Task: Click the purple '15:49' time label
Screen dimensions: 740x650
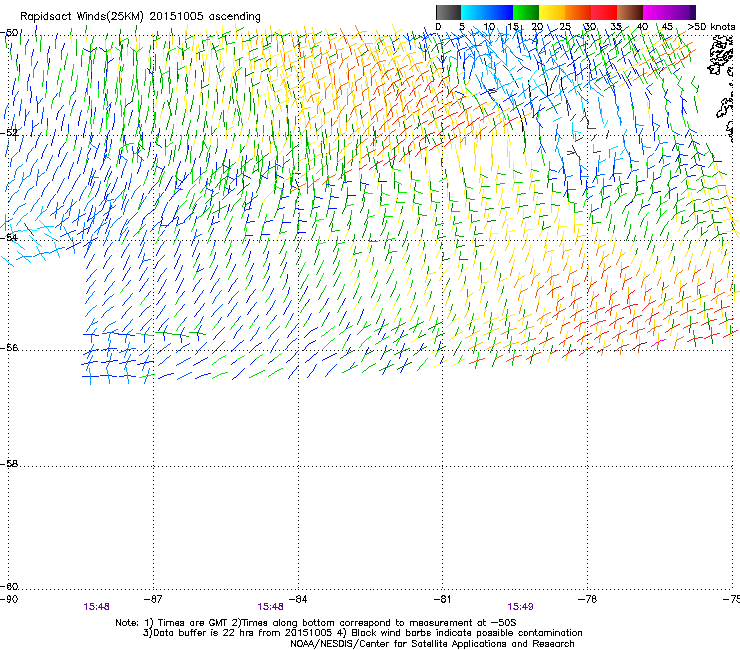Action: (520, 607)
